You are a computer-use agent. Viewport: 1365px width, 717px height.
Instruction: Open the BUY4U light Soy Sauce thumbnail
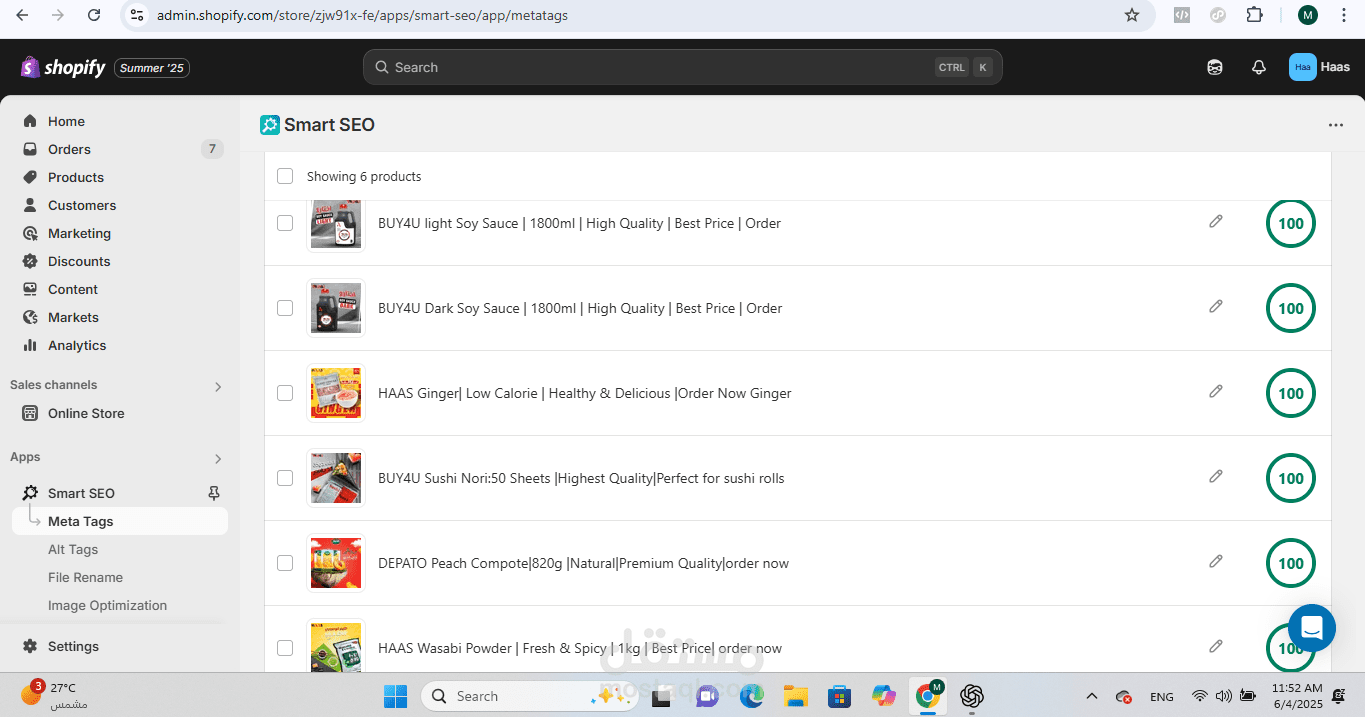coord(336,223)
